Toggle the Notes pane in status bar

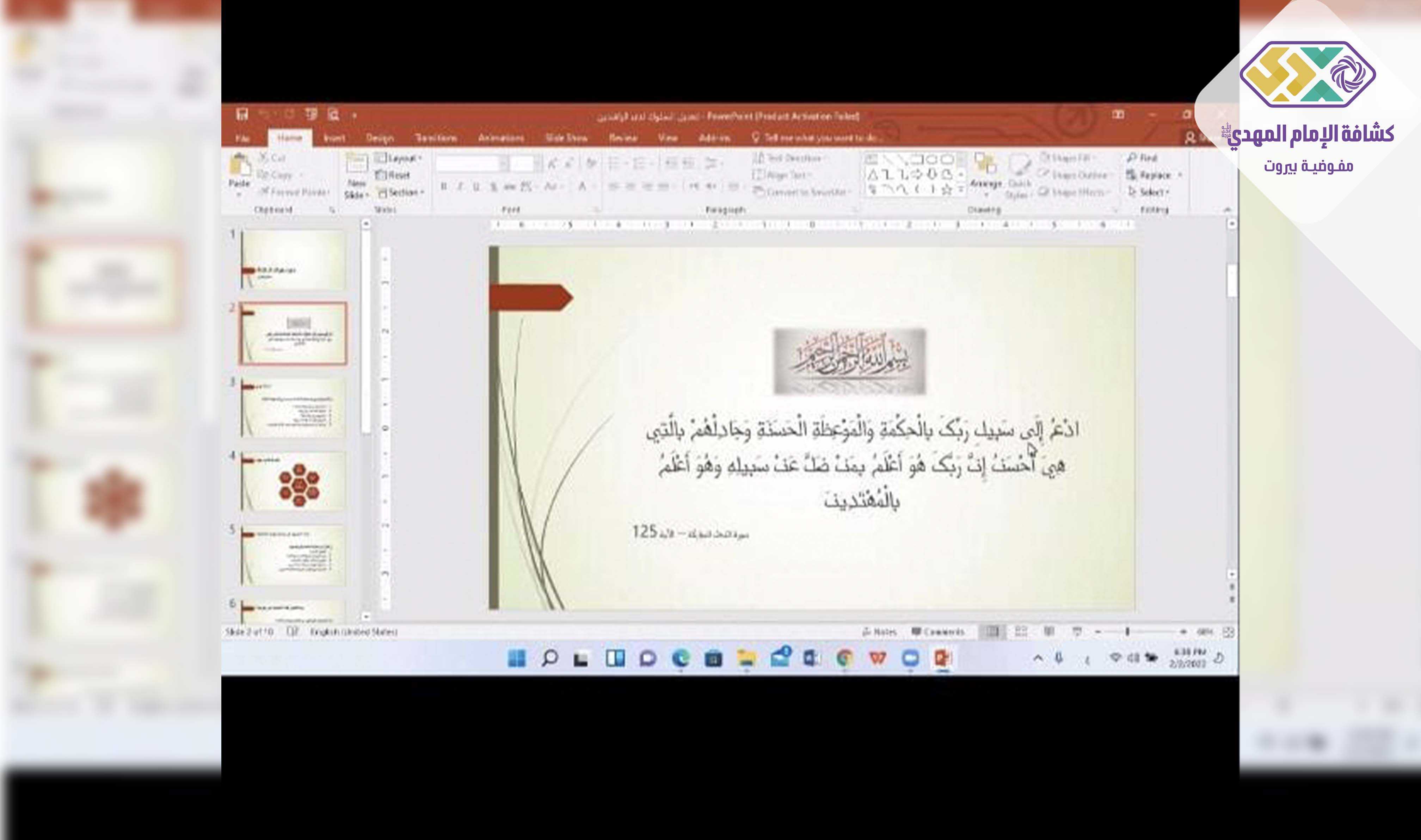(x=880, y=632)
